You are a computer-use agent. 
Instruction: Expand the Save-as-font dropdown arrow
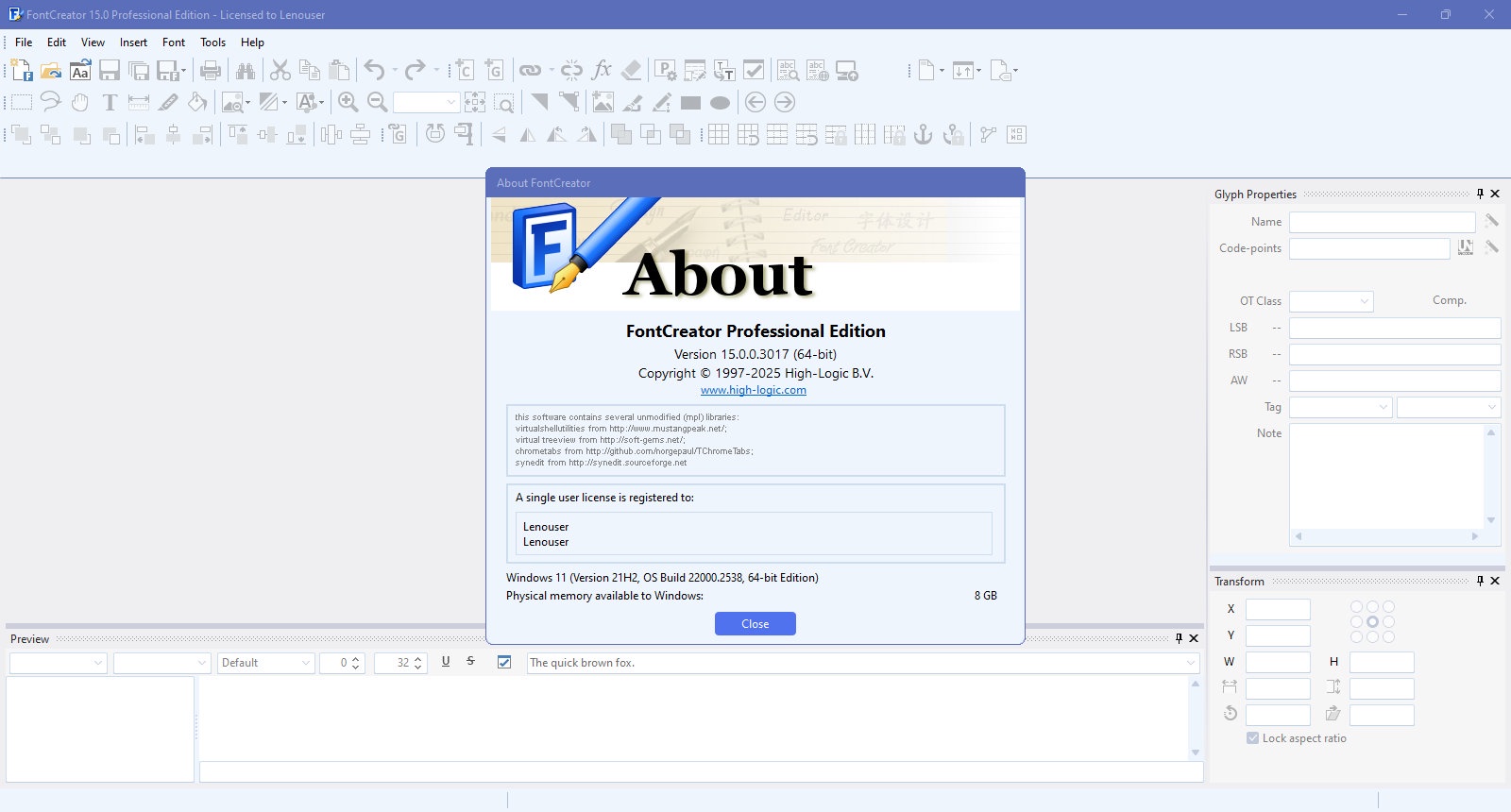pyautogui.click(x=183, y=70)
